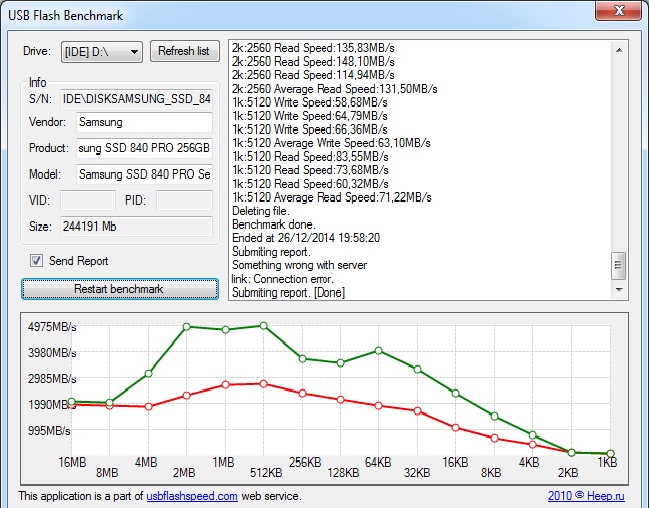Open the usbflashspeed.com link
Image resolution: width=650 pixels, height=508 pixels.
click(192, 496)
